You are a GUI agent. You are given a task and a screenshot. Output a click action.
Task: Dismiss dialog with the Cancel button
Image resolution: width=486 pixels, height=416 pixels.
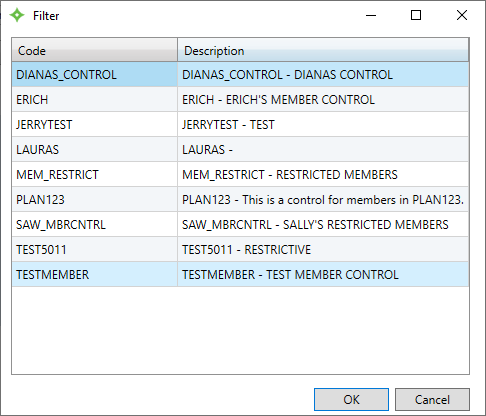(432, 399)
